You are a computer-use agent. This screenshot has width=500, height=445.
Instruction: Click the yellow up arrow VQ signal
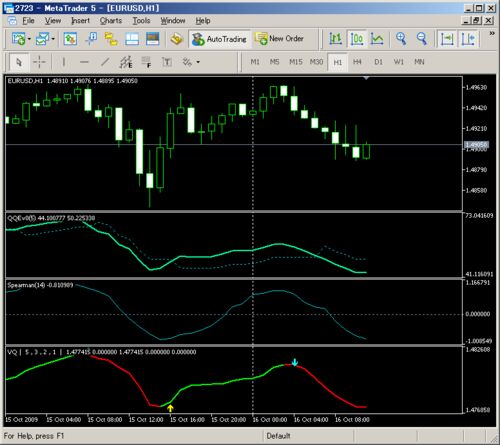170,408
